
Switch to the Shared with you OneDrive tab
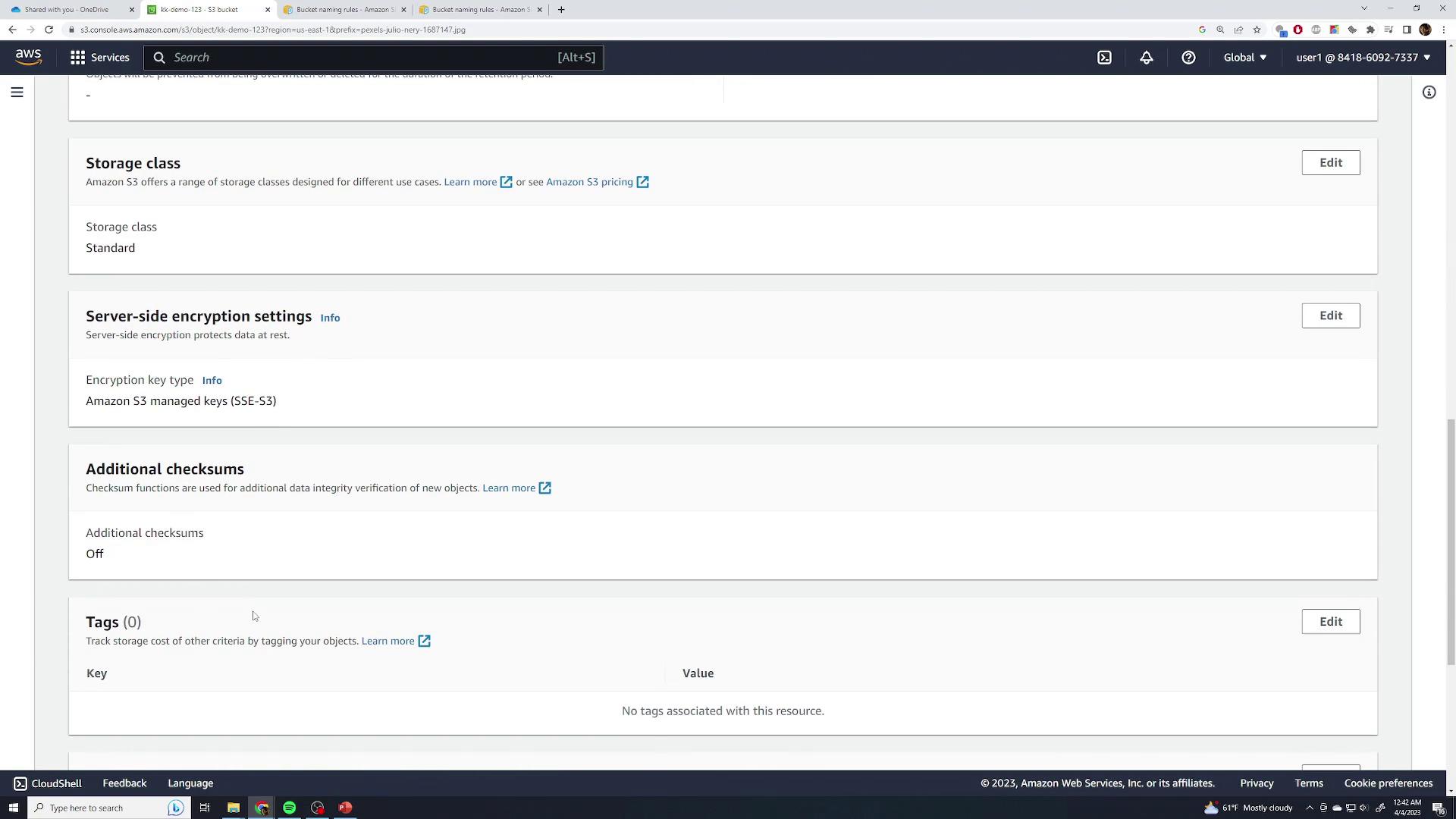pos(67,10)
